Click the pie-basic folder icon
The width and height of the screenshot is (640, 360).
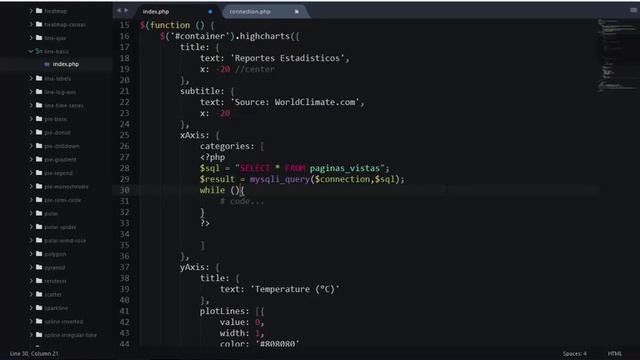pos(39,119)
